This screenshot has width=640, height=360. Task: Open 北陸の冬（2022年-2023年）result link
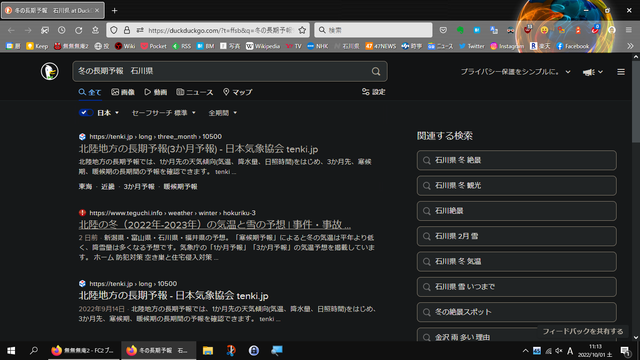tap(215, 224)
